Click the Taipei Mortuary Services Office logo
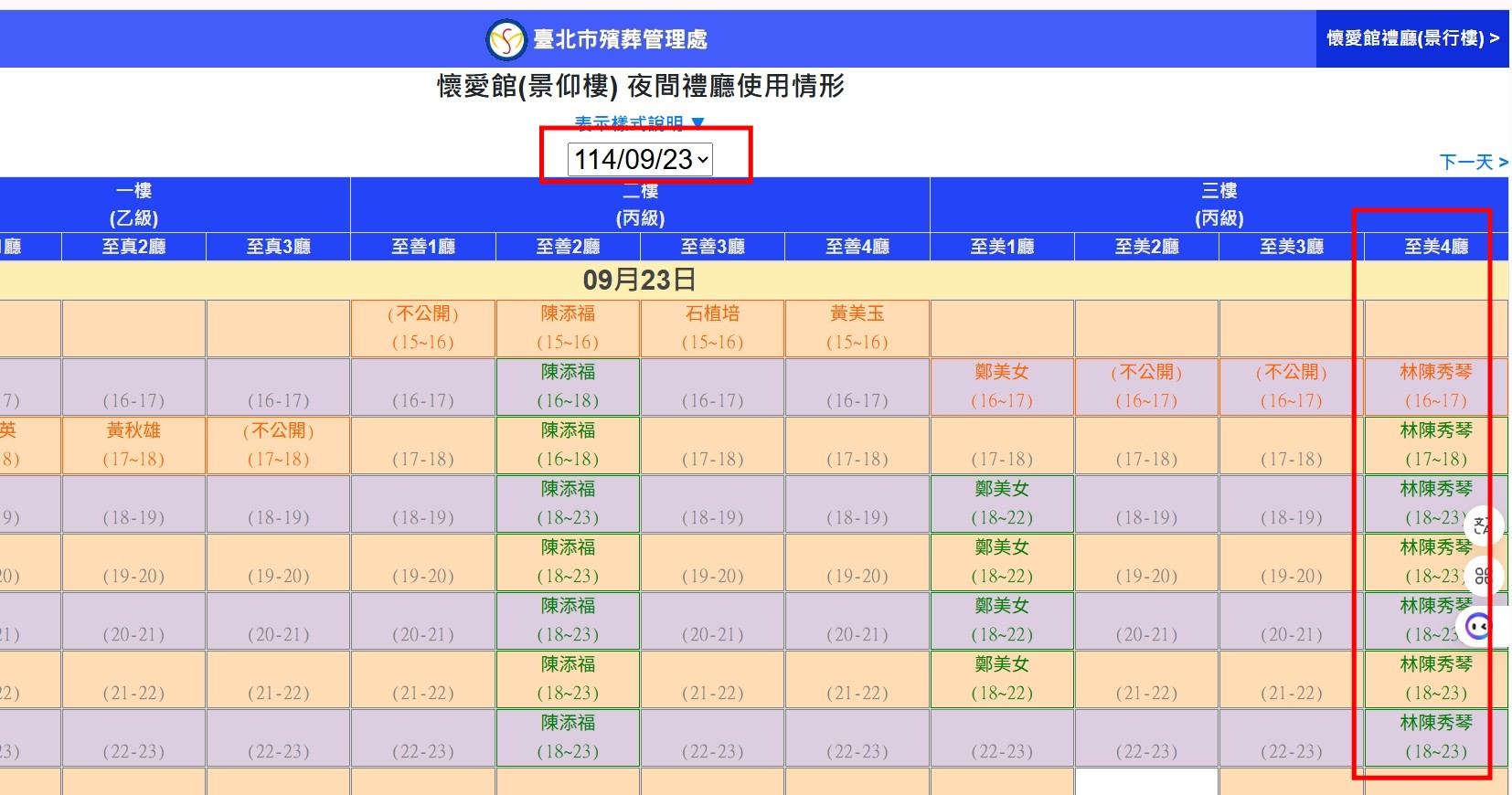 pos(506,39)
